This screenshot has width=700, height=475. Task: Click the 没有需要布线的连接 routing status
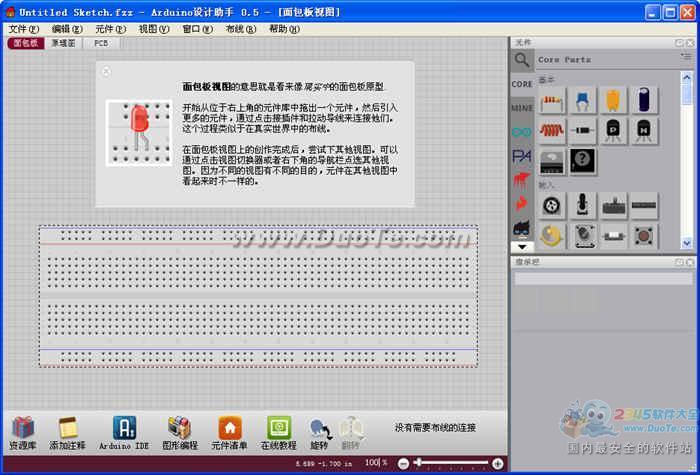(x=435, y=428)
